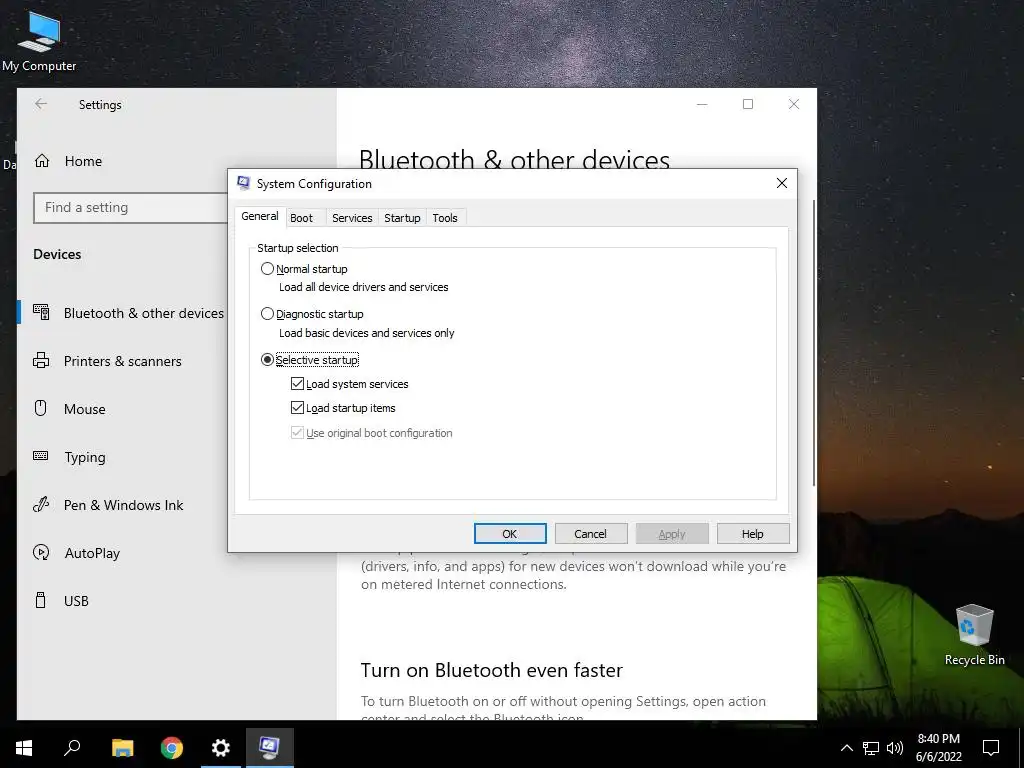The width and height of the screenshot is (1024, 768).
Task: Click the Find a setting search box
Action: [131, 208]
